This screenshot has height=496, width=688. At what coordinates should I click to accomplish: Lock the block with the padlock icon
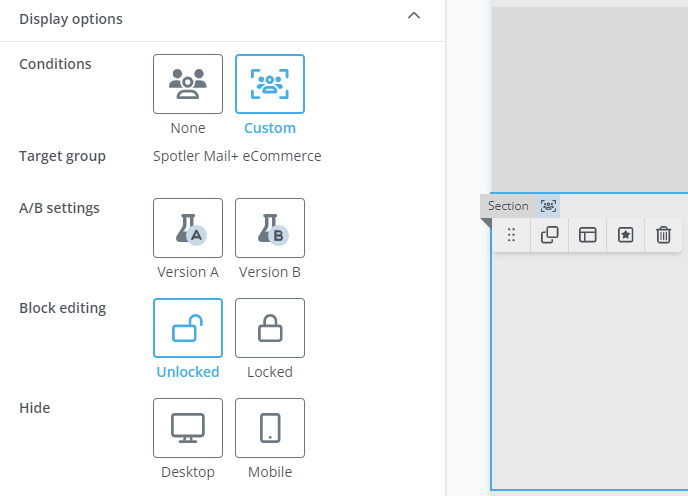269,328
